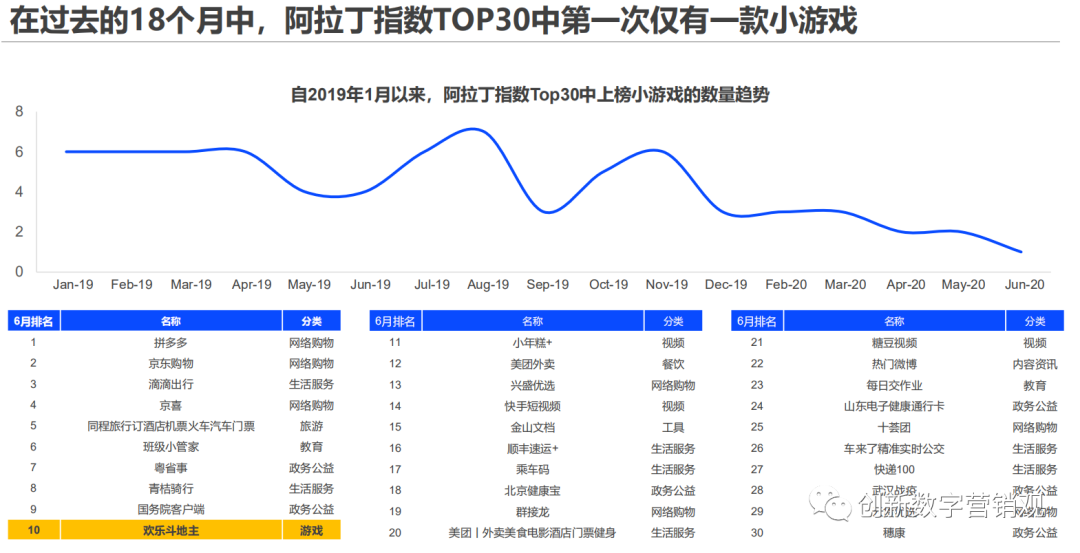Image resolution: width=1080 pixels, height=553 pixels.
Task: Click the Sep-19 axis label
Action: tap(548, 284)
